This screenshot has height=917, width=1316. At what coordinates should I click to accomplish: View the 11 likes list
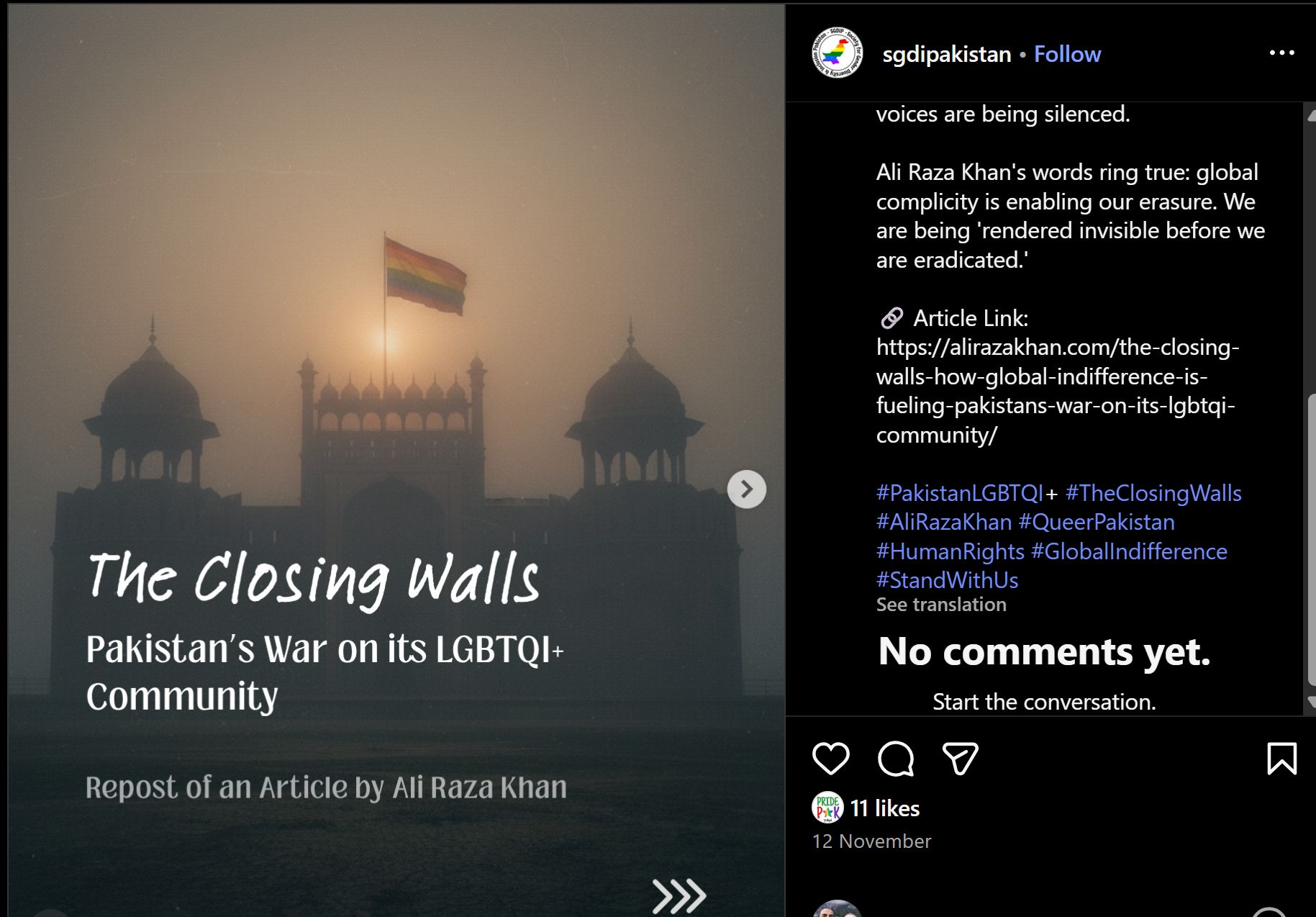pyautogui.click(x=885, y=808)
